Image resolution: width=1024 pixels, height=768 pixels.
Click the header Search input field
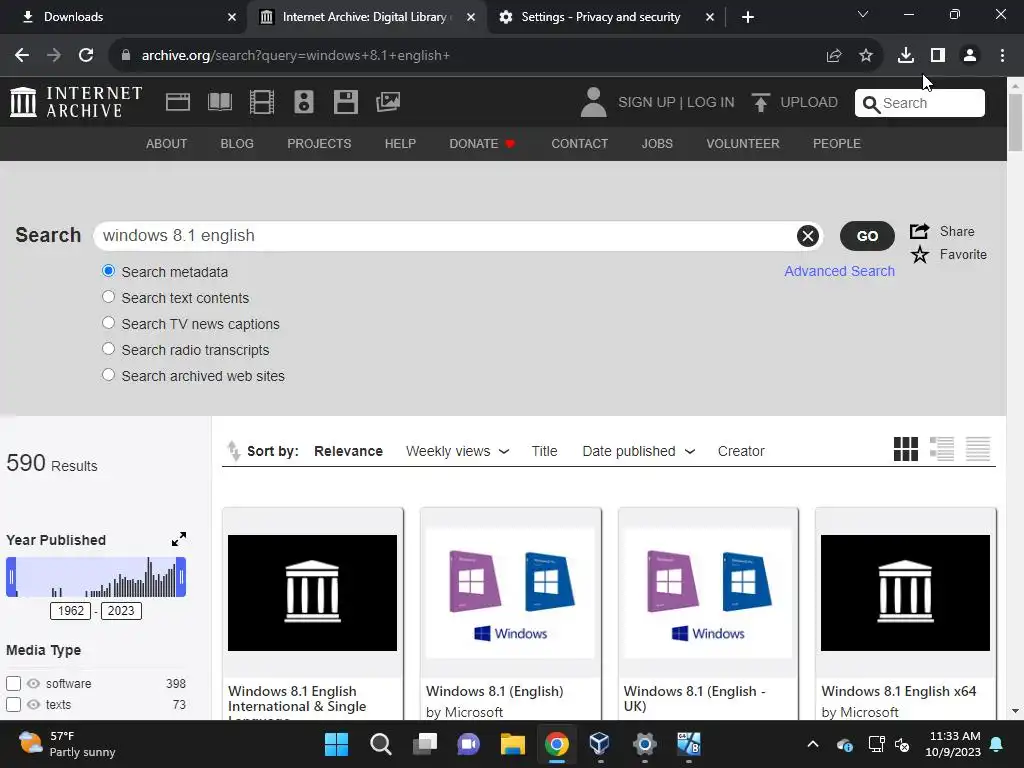[x=920, y=103]
